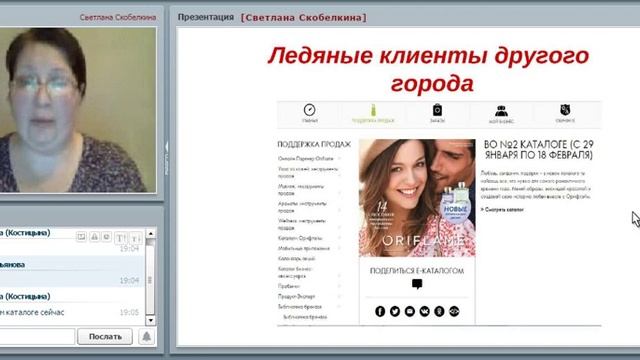
Task: Click the 'ВО №2 КАТАЛОГЕ' heading text
Action: pyautogui.click(x=538, y=150)
